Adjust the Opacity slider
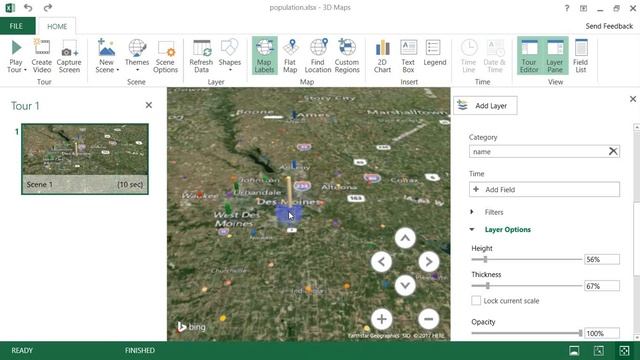The image size is (640, 360). pyautogui.click(x=580, y=333)
